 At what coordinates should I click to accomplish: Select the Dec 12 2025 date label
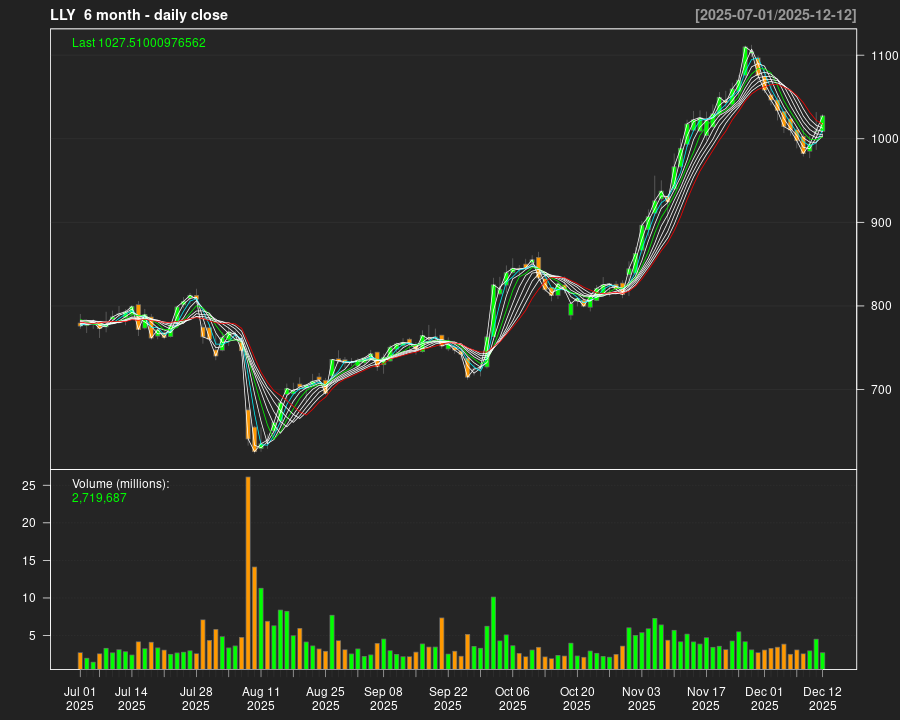click(x=822, y=698)
